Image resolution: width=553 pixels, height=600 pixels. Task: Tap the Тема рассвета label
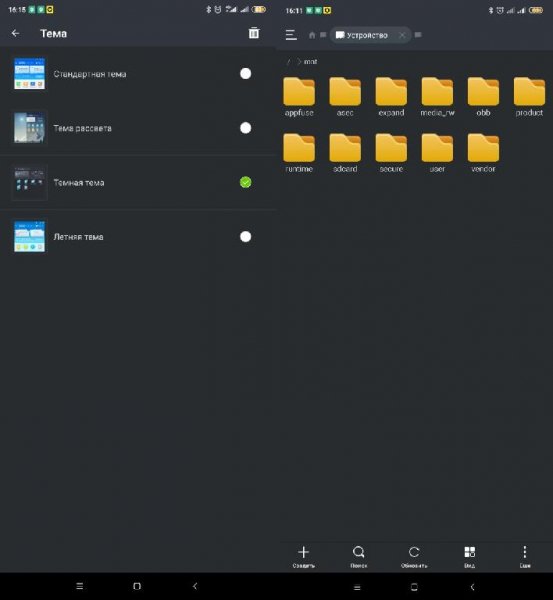click(82, 128)
